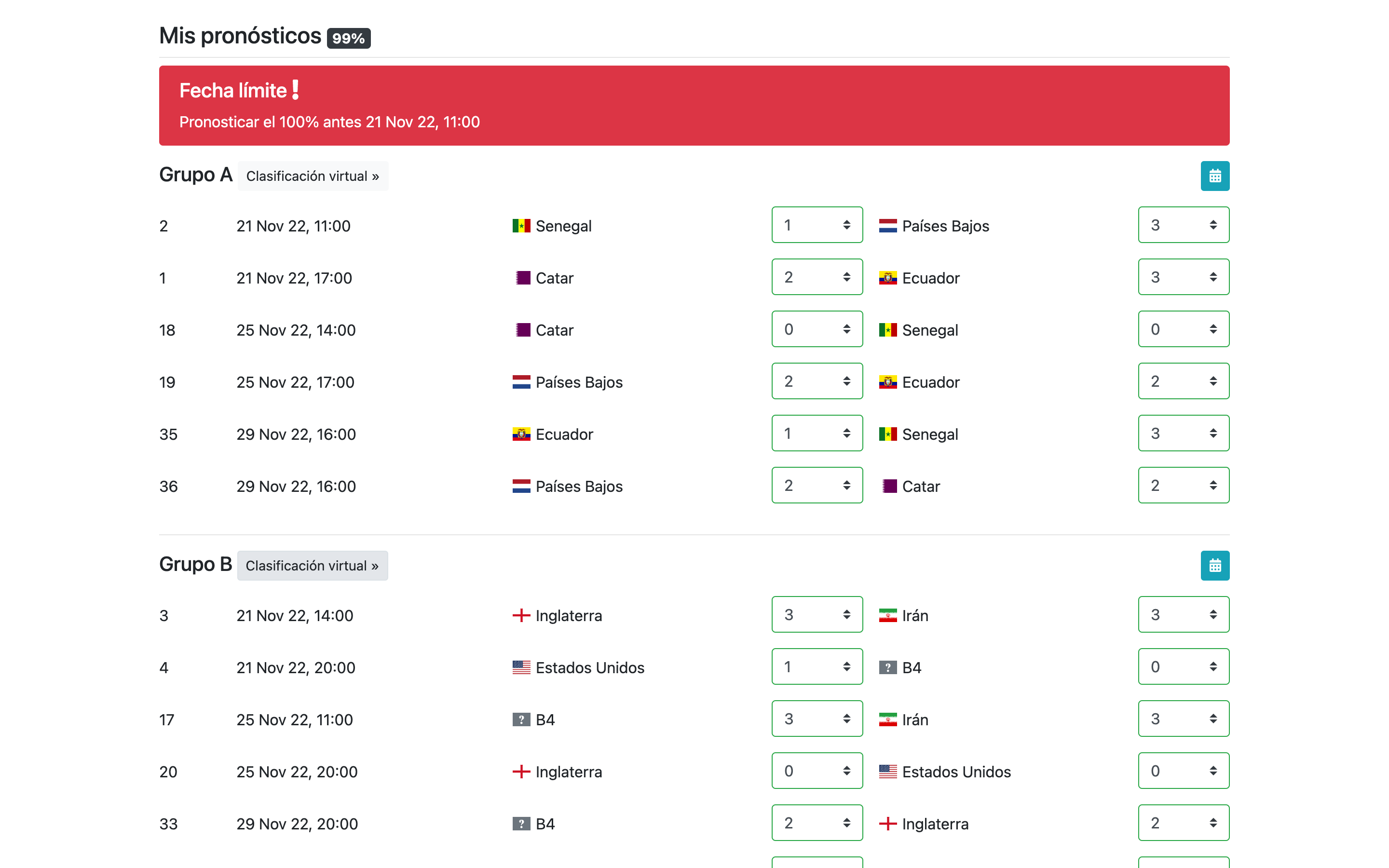Open Ecuador score dropdown in match 35

817,433
